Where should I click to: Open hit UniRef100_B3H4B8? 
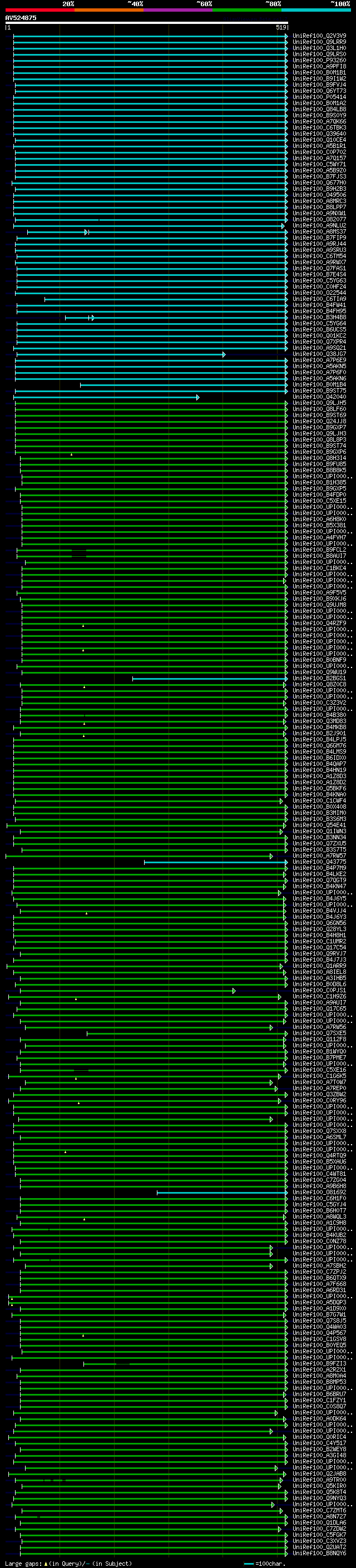[x=319, y=318]
